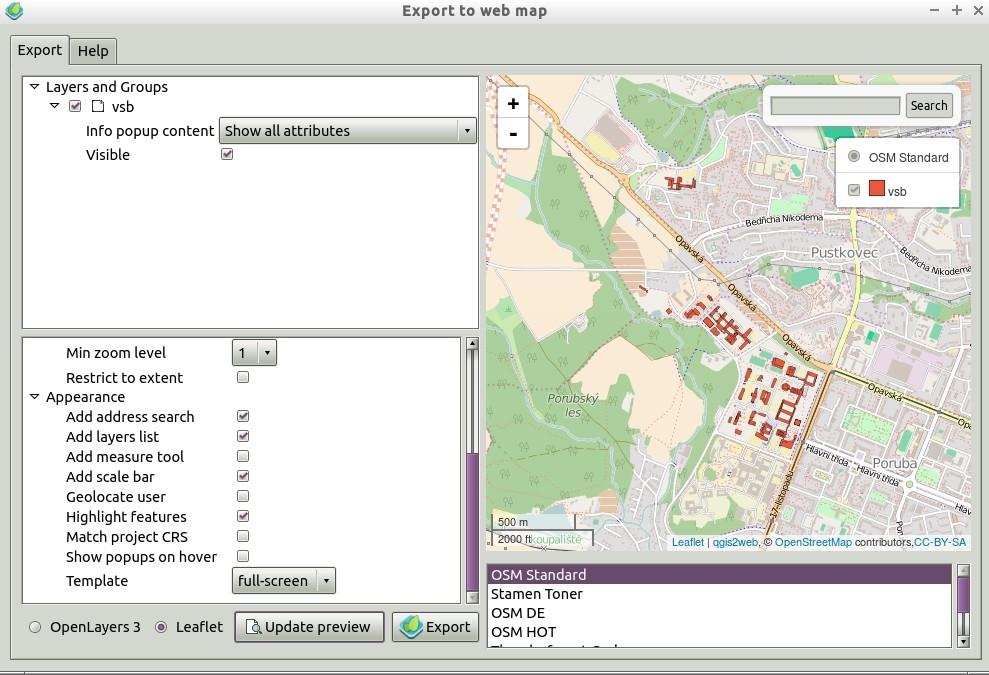The width and height of the screenshot is (989, 675).
Task: Click the basemap list scroll-up arrow
Action: (x=963, y=570)
